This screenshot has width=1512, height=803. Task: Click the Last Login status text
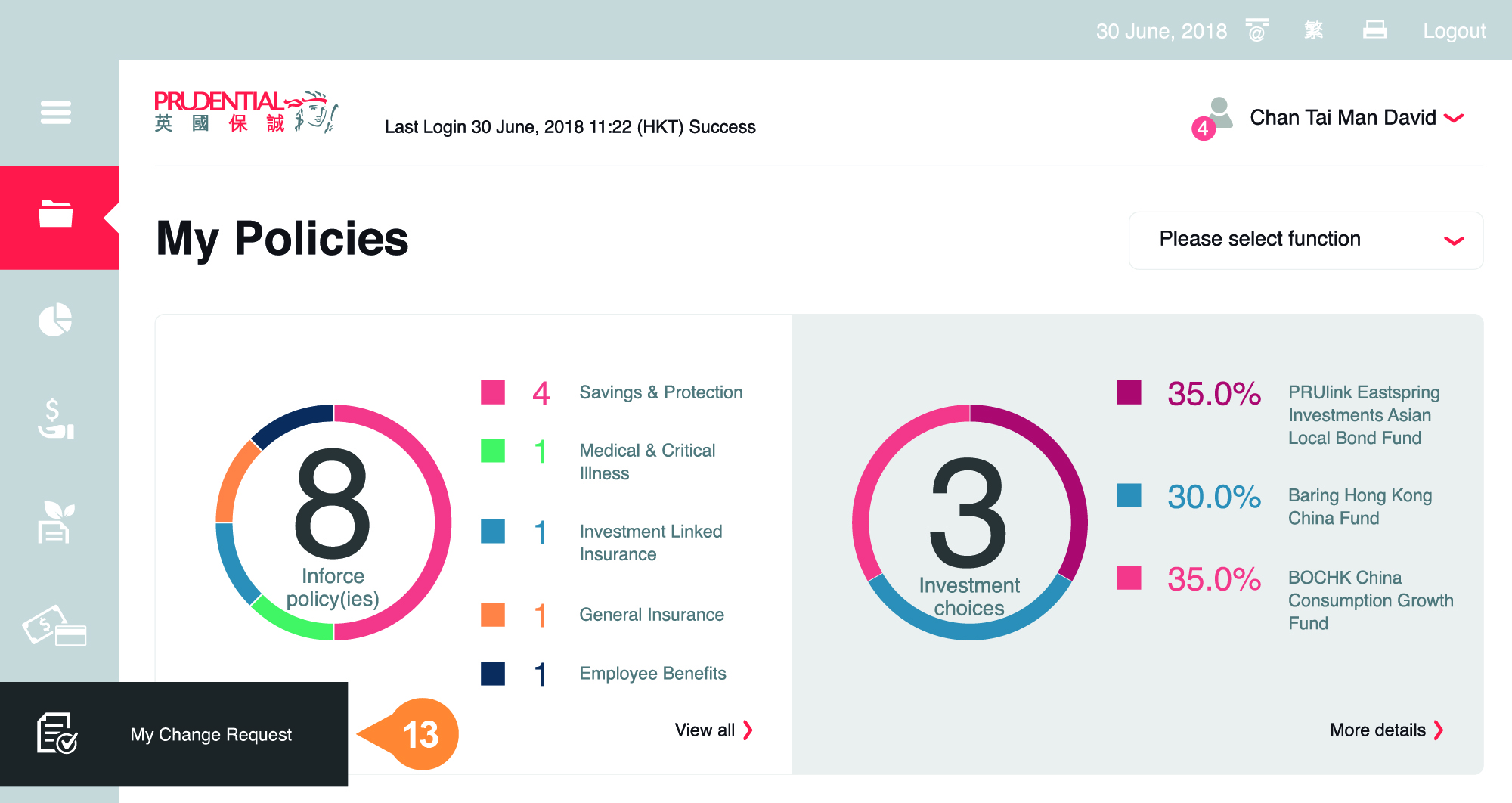[x=570, y=127]
